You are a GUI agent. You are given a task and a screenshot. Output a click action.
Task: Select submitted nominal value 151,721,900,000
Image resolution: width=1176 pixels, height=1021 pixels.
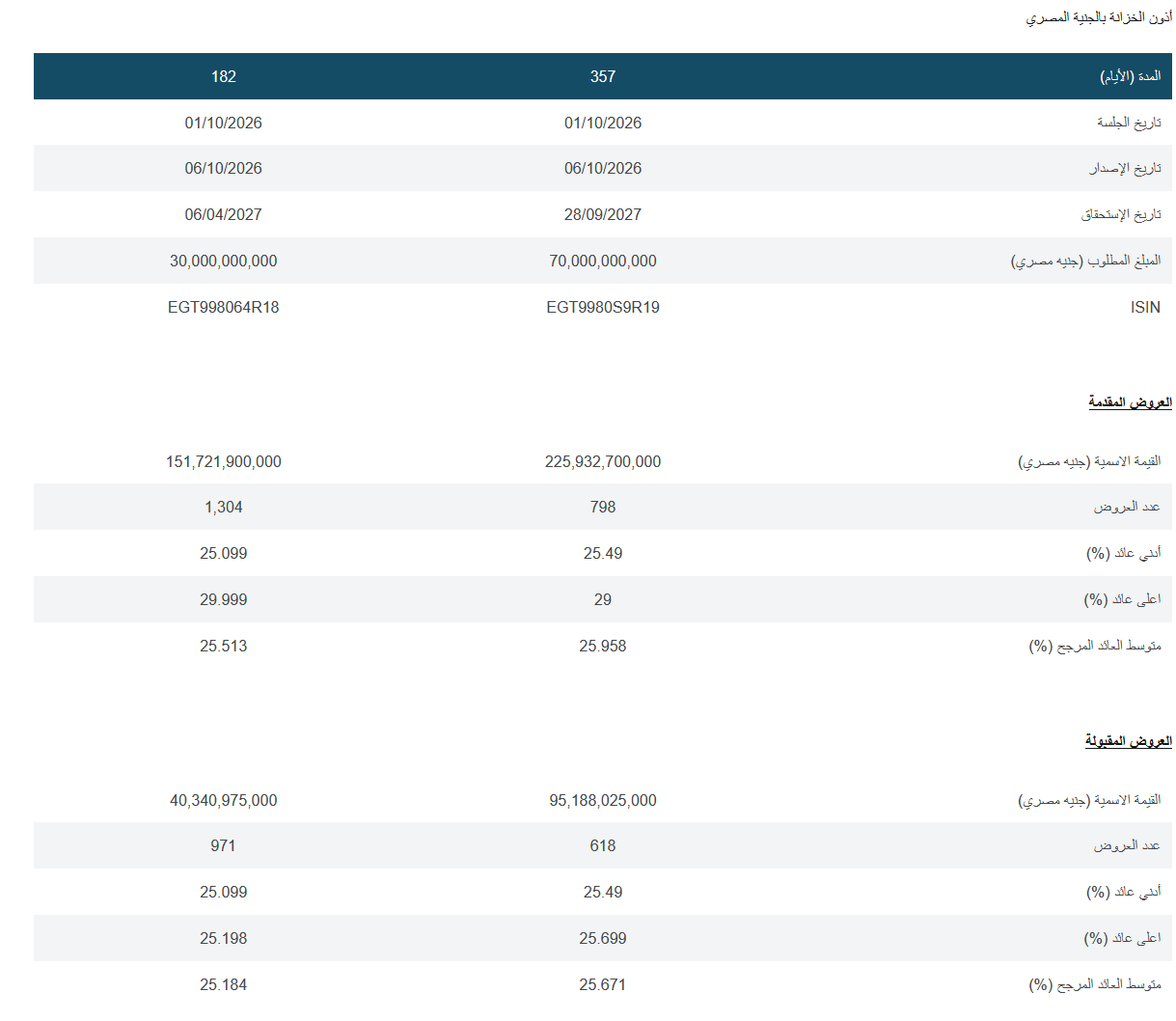coord(224,461)
